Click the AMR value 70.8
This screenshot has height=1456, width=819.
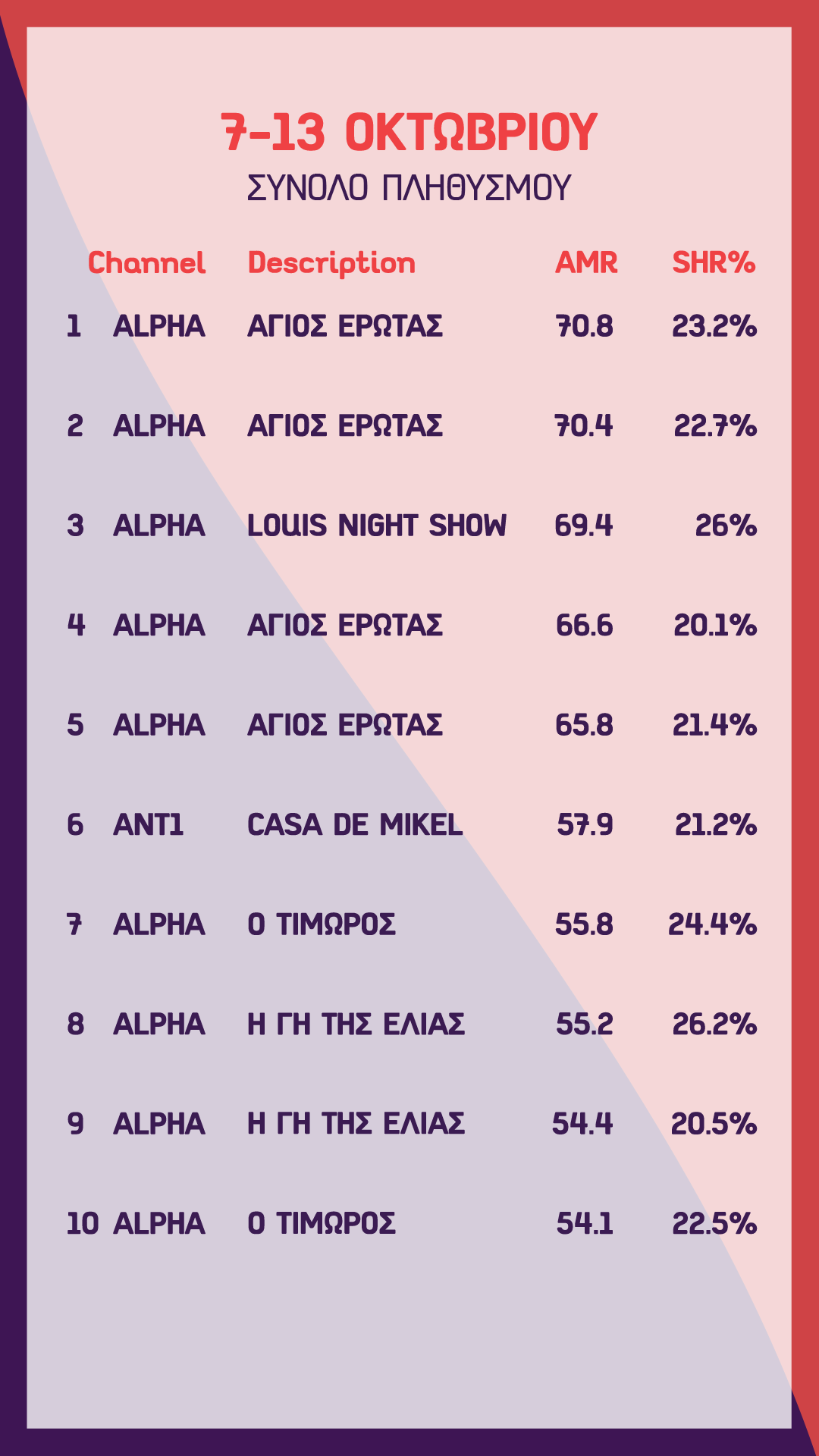pos(584,326)
